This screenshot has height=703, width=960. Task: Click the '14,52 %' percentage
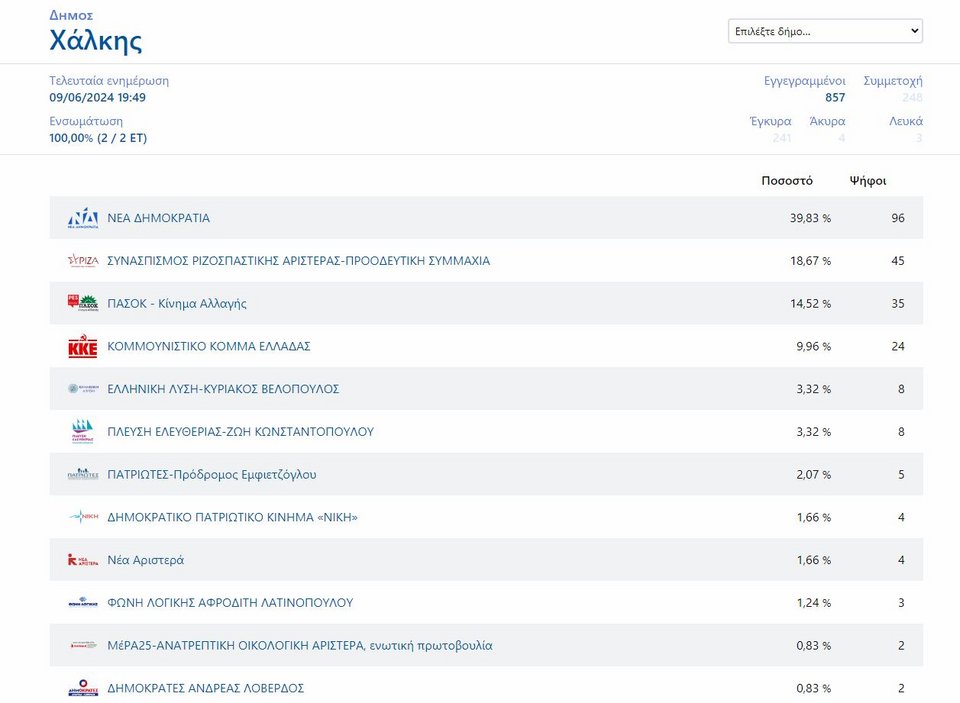click(x=811, y=304)
